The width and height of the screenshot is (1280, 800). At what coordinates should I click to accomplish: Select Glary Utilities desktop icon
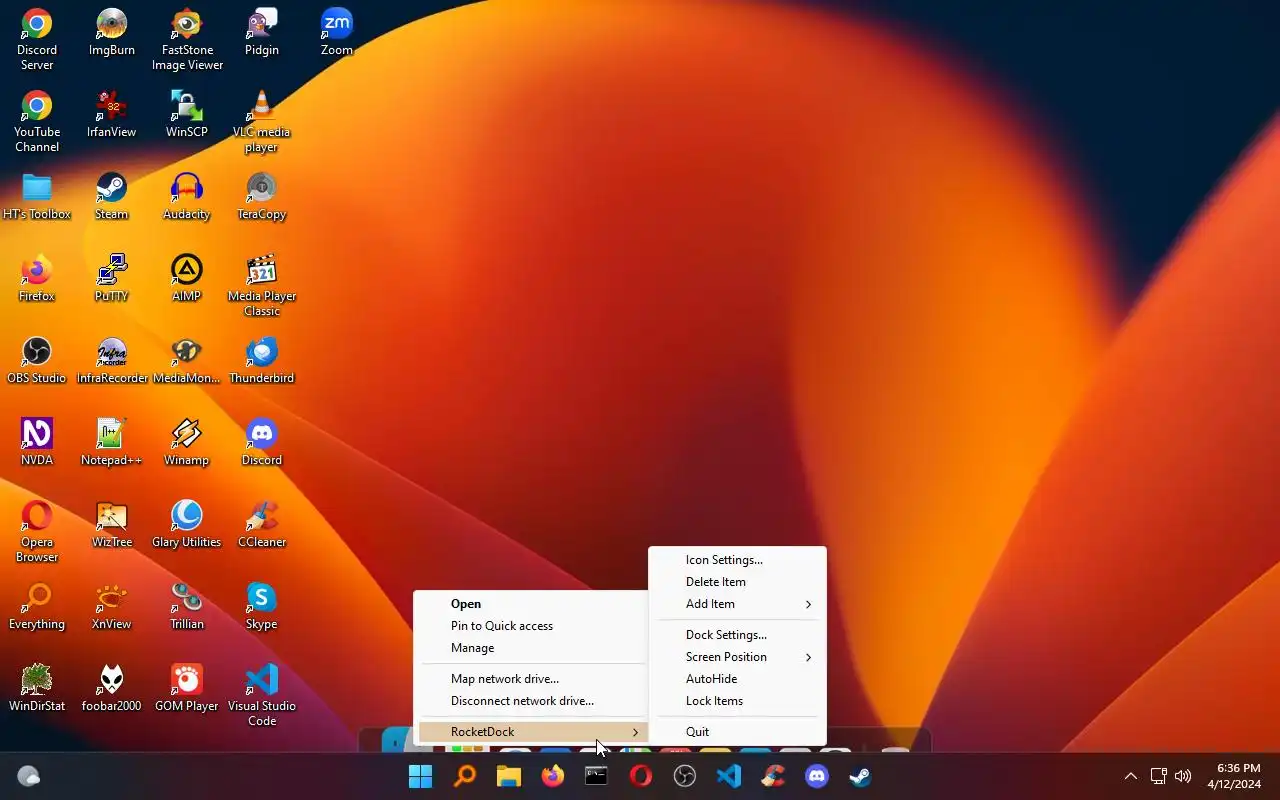(x=187, y=524)
